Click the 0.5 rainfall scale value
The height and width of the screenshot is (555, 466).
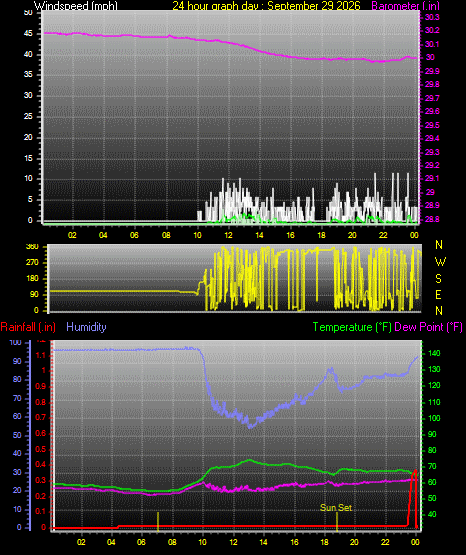tap(41, 449)
